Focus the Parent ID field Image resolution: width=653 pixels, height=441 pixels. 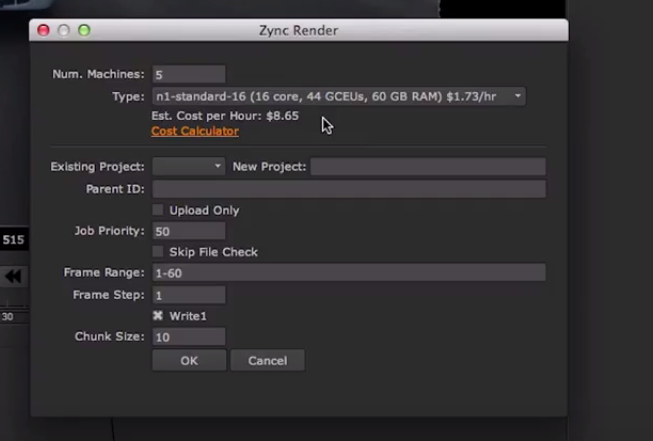pyautogui.click(x=349, y=189)
